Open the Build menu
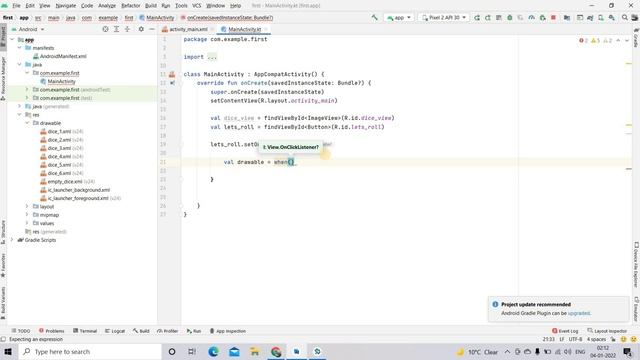Image resolution: width=640 pixels, height=360 pixels. click(151, 6)
